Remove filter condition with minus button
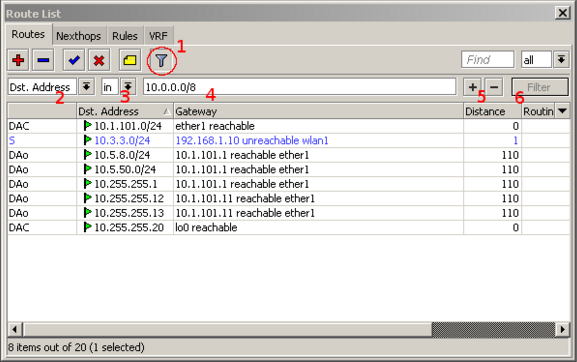Viewport: 577px width, 362px height. (x=494, y=87)
